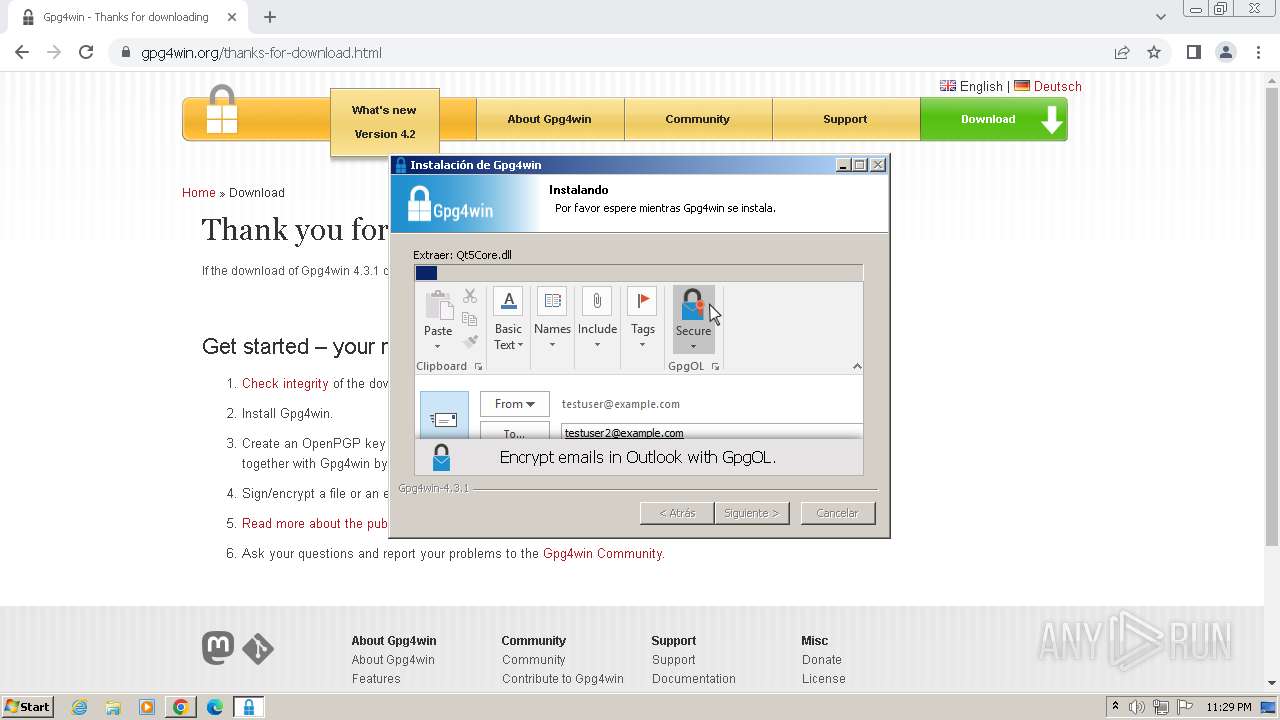This screenshot has width=1280, height=720.
Task: Open volume control in system tray
Action: 1137,707
